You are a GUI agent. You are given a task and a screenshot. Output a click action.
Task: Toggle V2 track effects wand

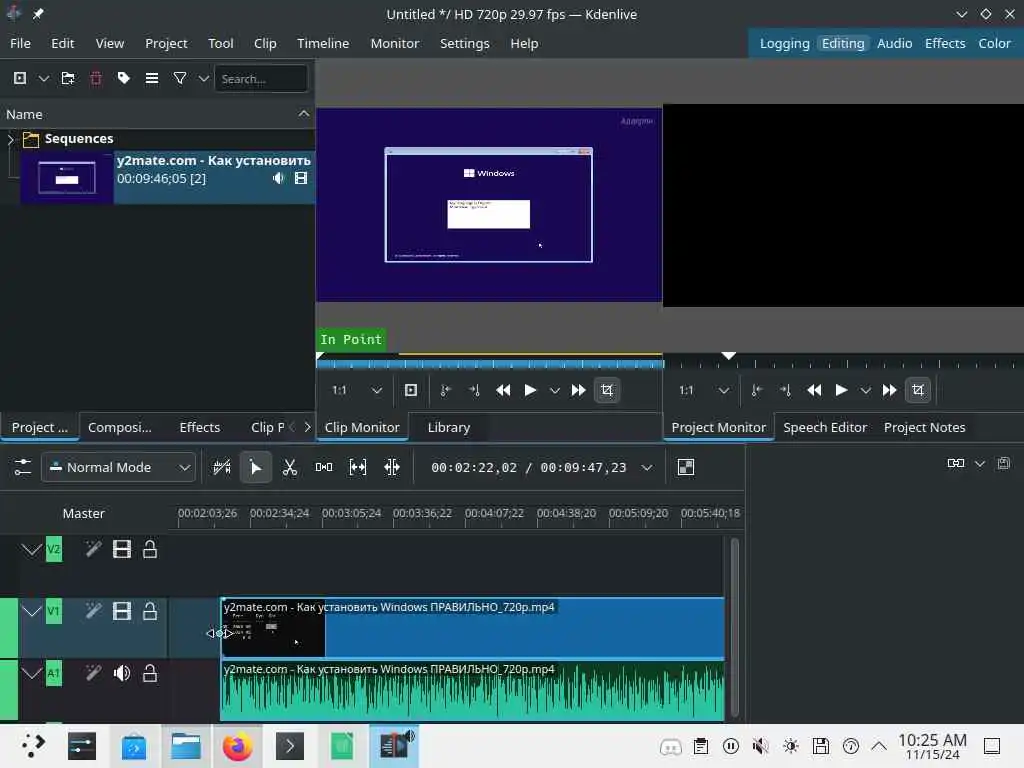pyautogui.click(x=93, y=549)
